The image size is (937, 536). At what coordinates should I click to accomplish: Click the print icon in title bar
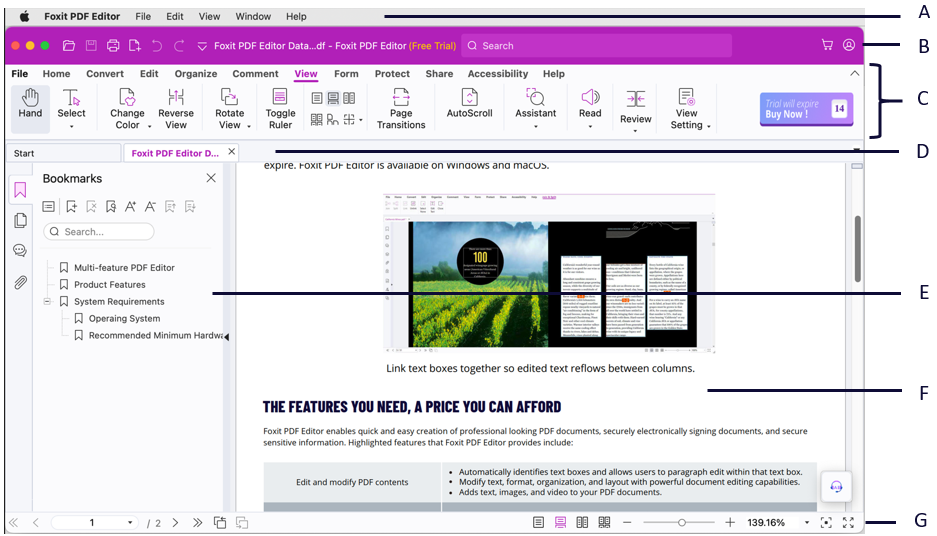point(113,46)
